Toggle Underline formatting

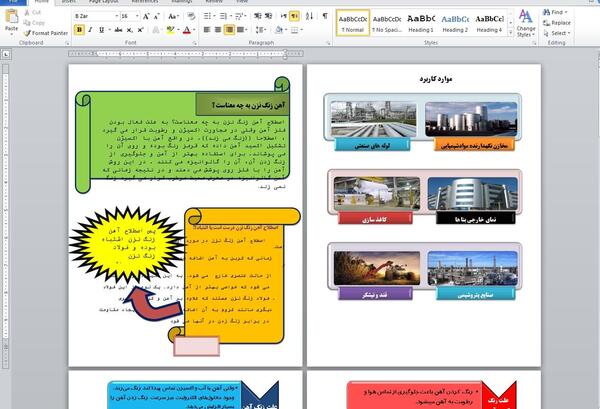(x=103, y=30)
